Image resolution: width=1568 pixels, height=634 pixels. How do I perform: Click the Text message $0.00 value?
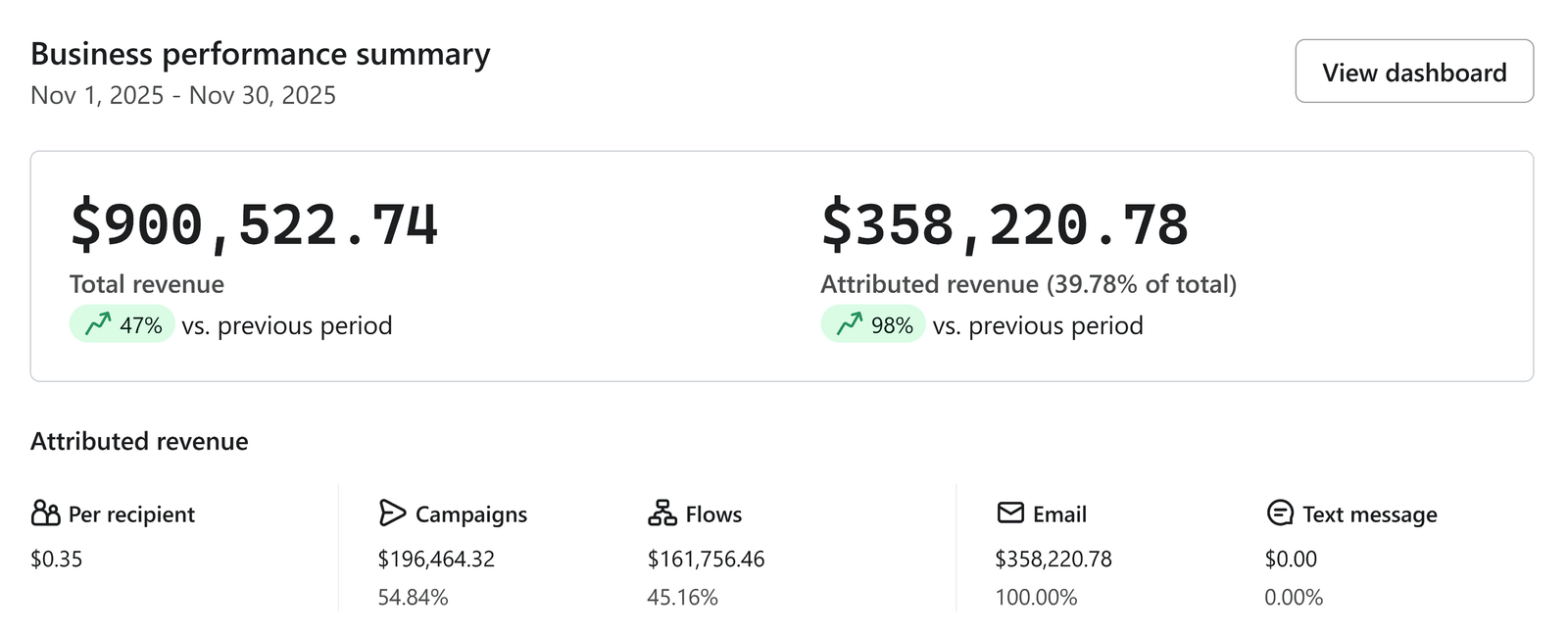coord(1291,559)
